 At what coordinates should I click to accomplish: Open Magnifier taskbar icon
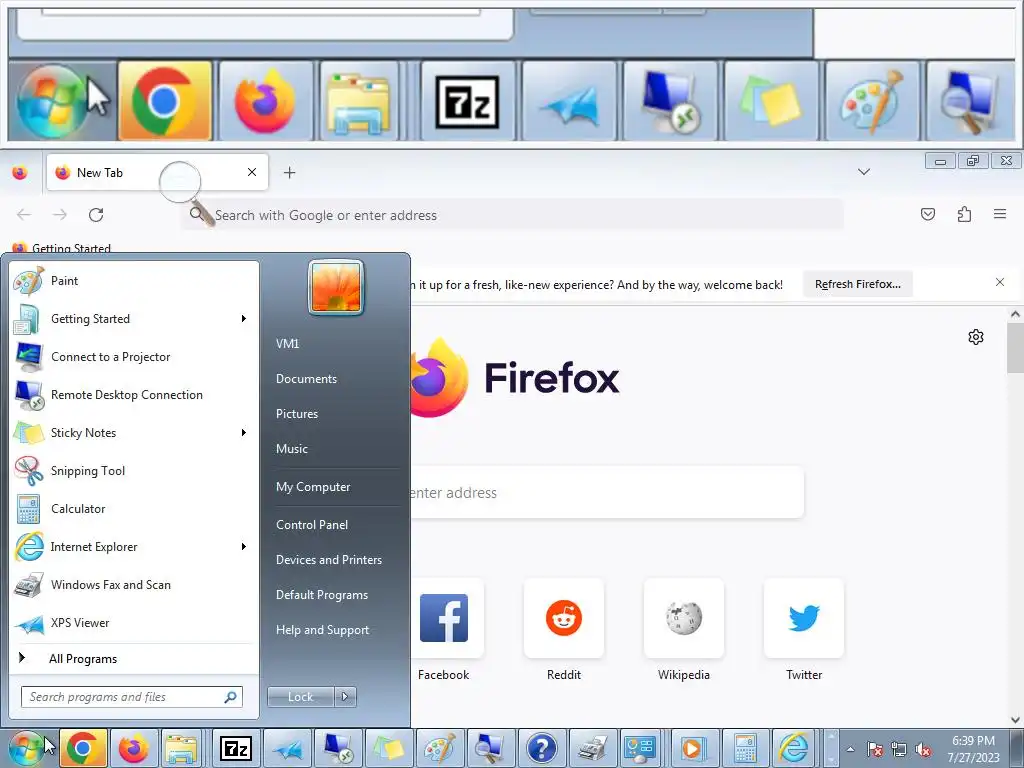[490, 748]
